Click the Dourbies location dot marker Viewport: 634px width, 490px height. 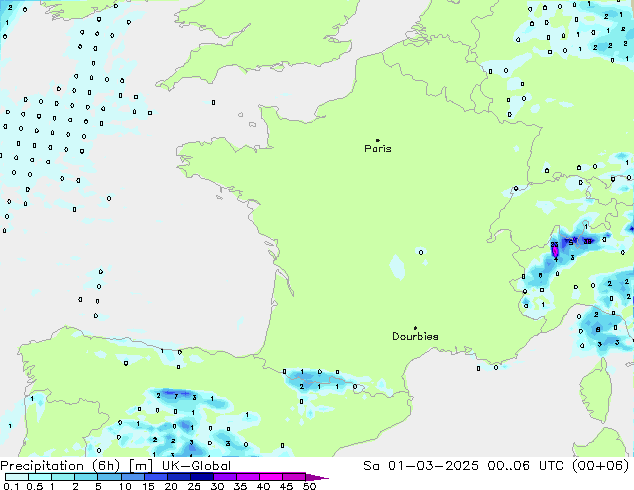(x=415, y=328)
